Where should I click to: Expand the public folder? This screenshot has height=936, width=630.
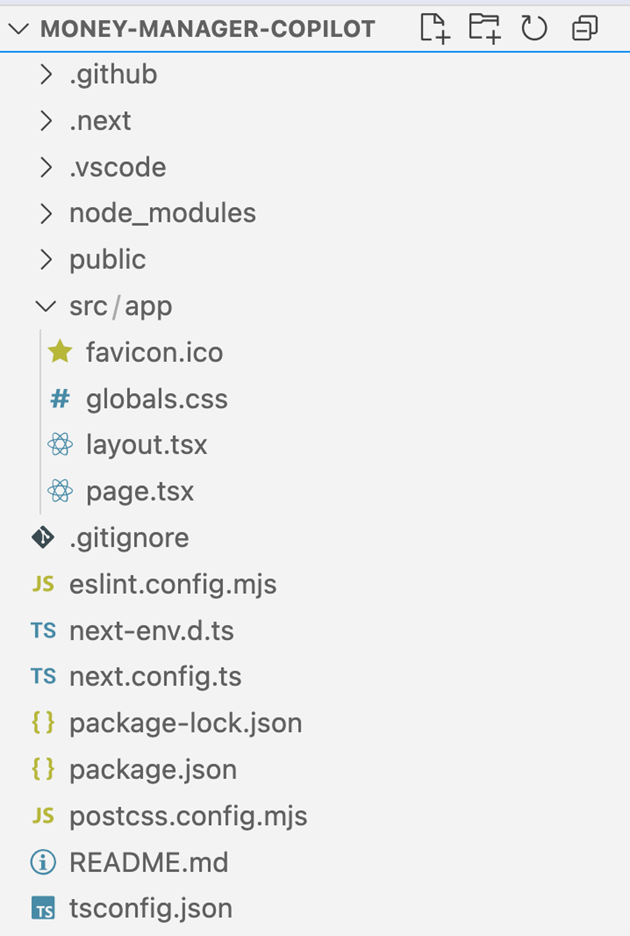click(x=46, y=260)
